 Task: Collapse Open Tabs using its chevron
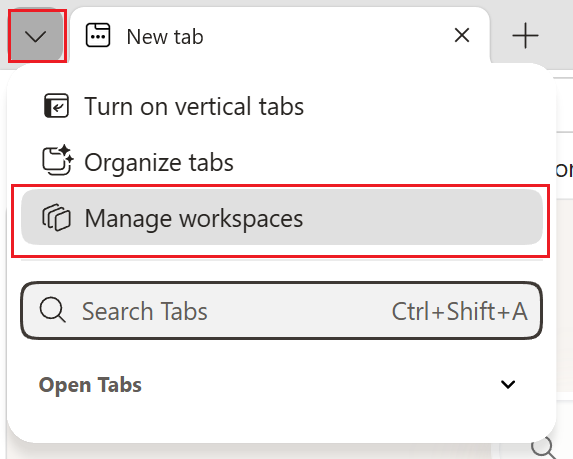(508, 384)
